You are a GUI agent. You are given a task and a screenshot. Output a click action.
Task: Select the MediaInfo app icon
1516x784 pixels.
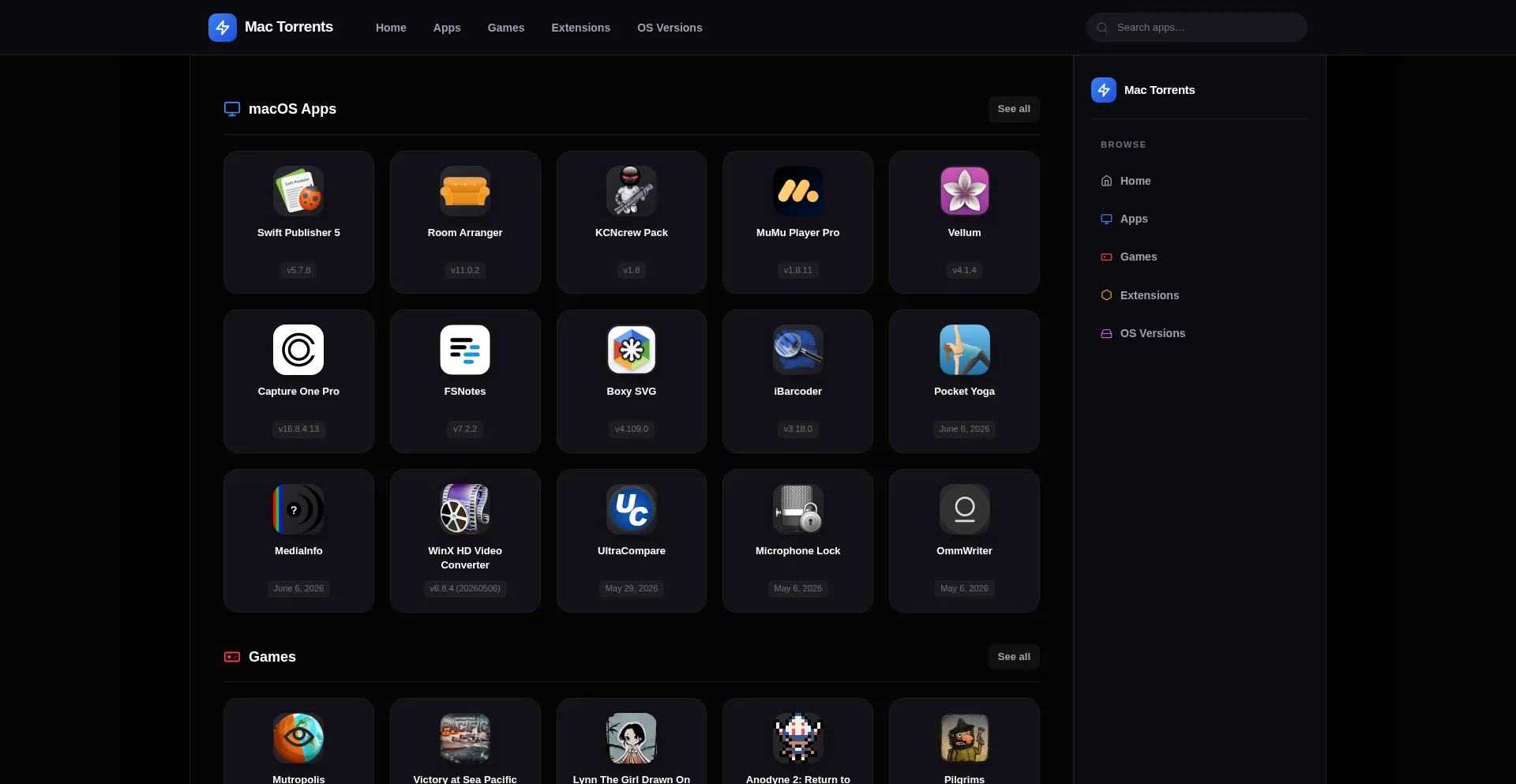click(298, 509)
